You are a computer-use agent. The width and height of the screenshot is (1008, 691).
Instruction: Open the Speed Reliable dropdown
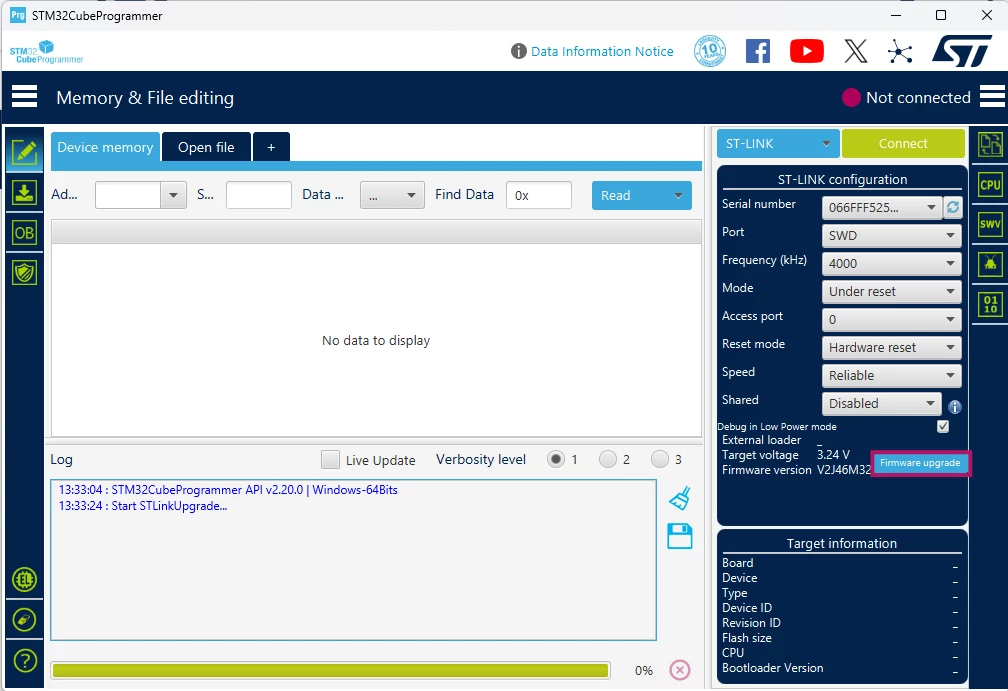891,375
